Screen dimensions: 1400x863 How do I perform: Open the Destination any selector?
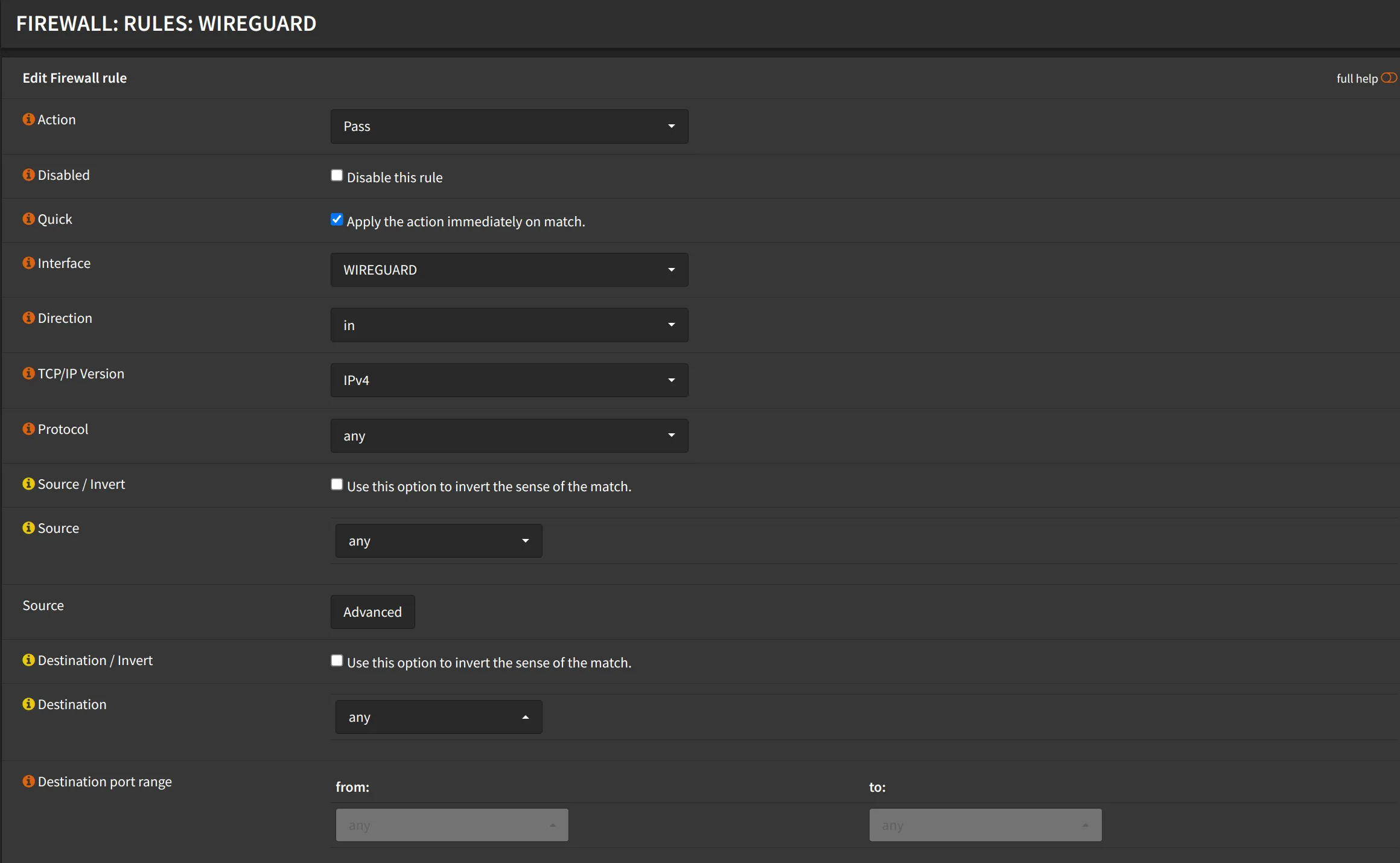tap(438, 717)
